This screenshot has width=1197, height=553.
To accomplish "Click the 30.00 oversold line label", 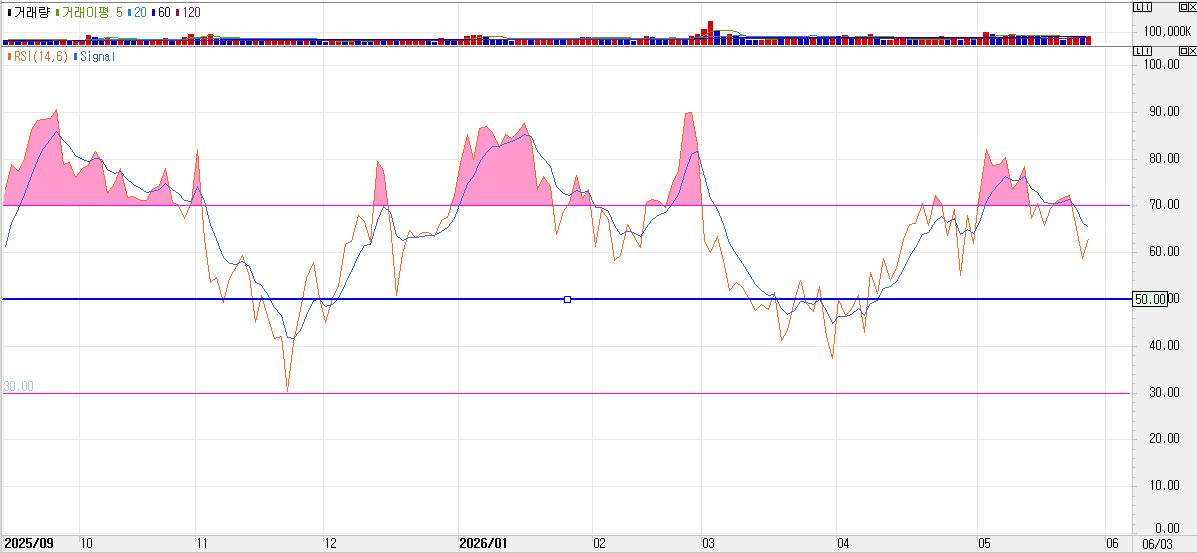I will [x=18, y=386].
